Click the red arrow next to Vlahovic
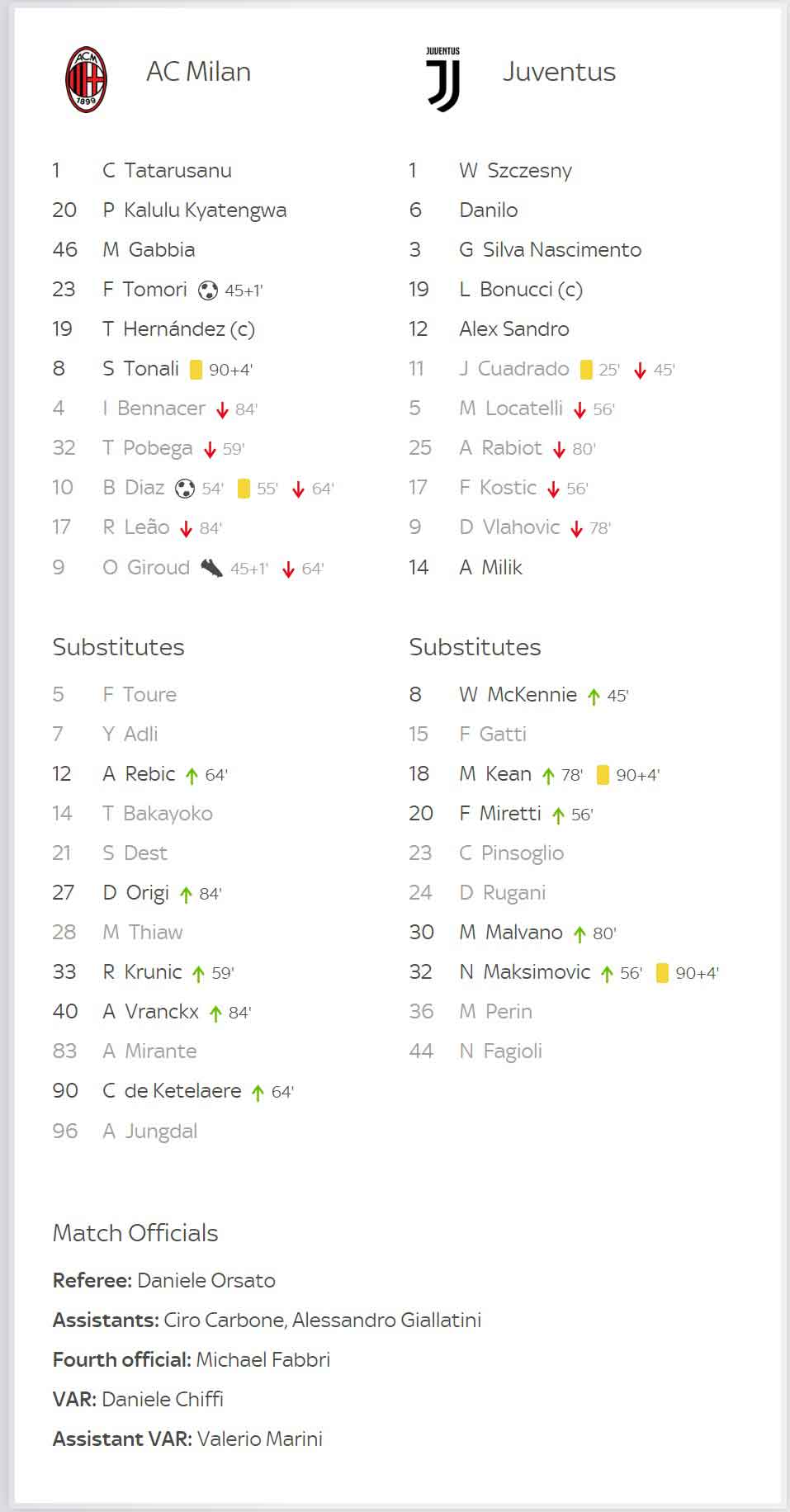The width and height of the screenshot is (790, 1512). (x=576, y=528)
